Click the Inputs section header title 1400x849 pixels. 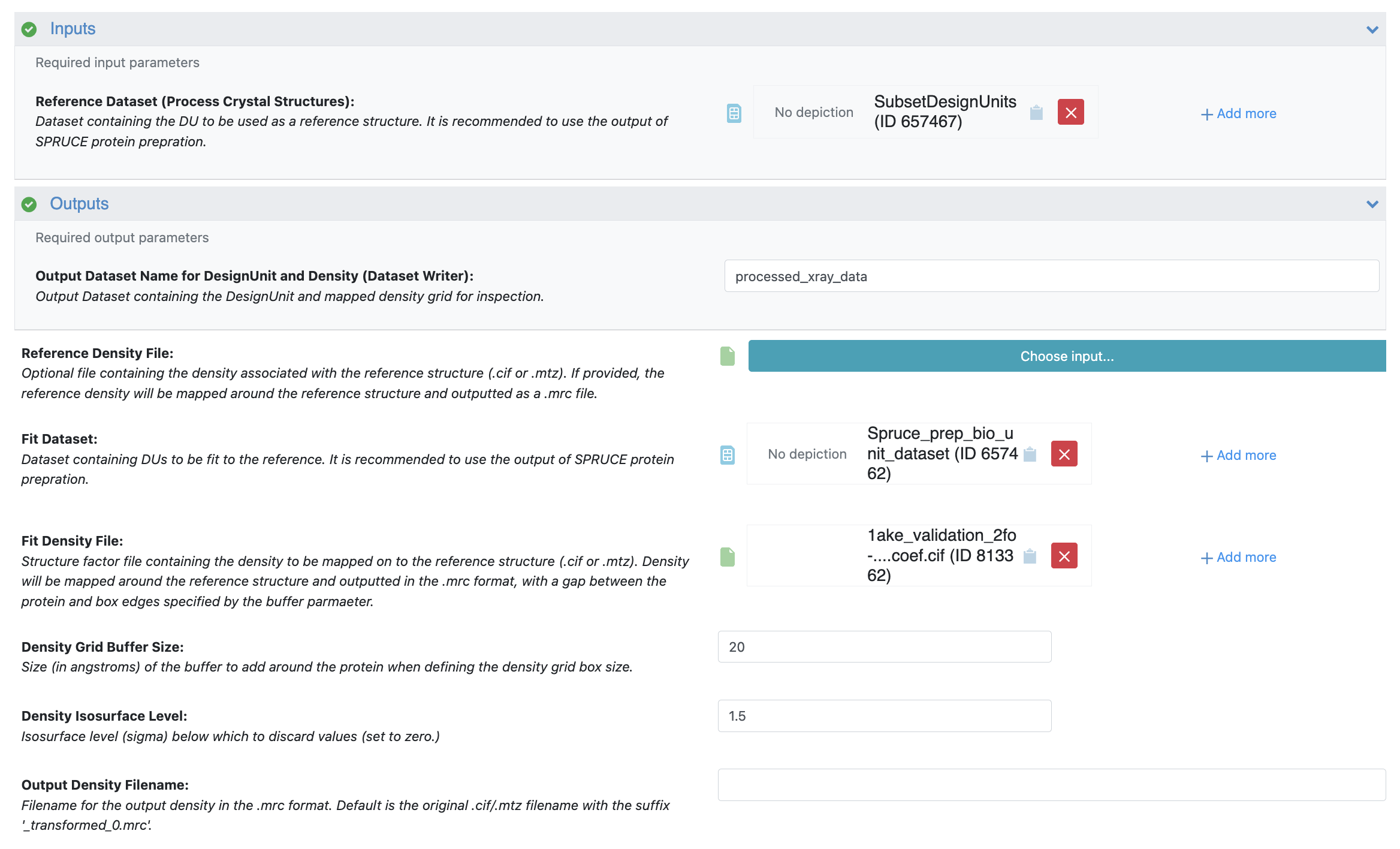[73, 29]
